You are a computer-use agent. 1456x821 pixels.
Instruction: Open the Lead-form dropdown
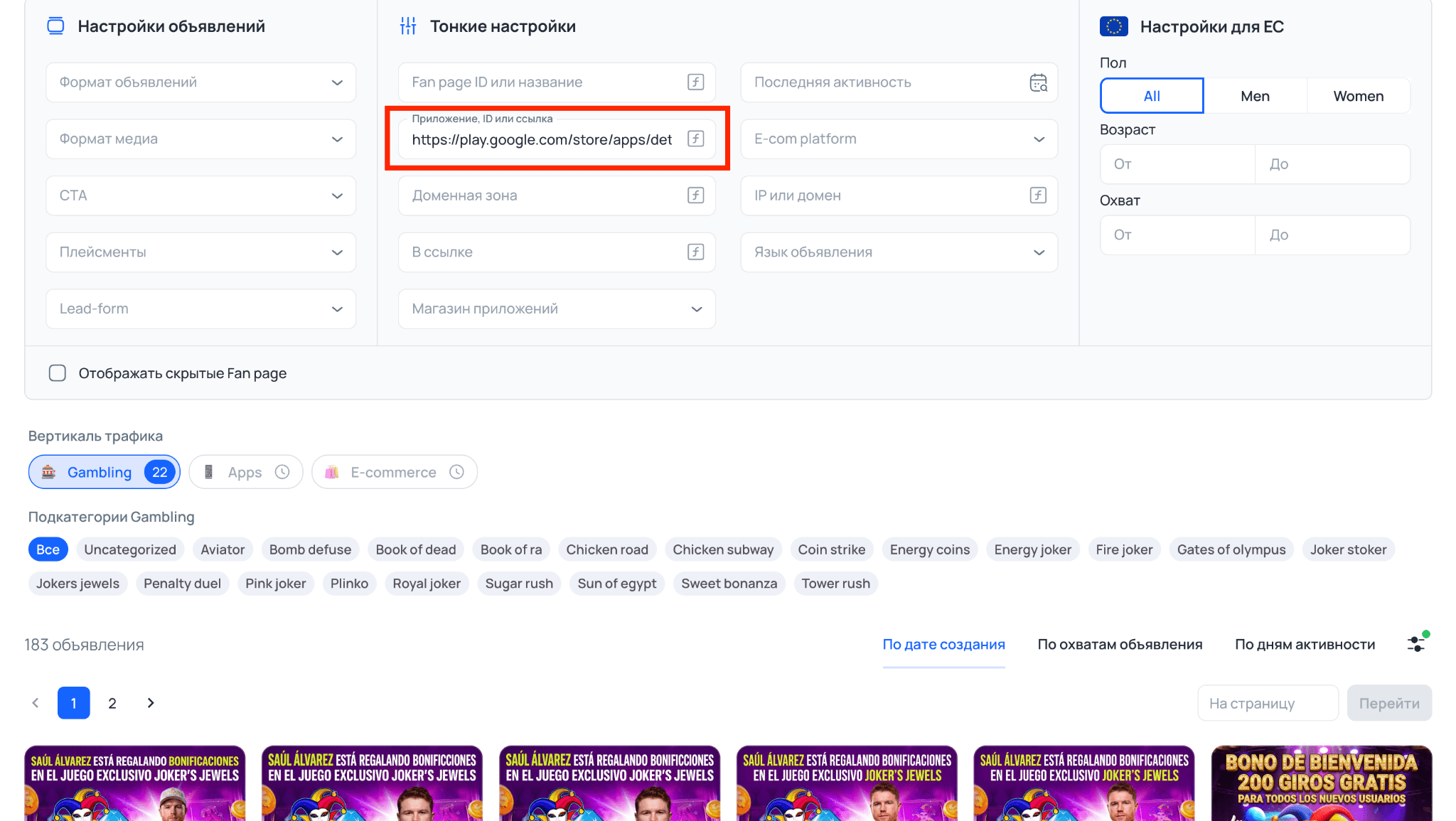pos(200,308)
